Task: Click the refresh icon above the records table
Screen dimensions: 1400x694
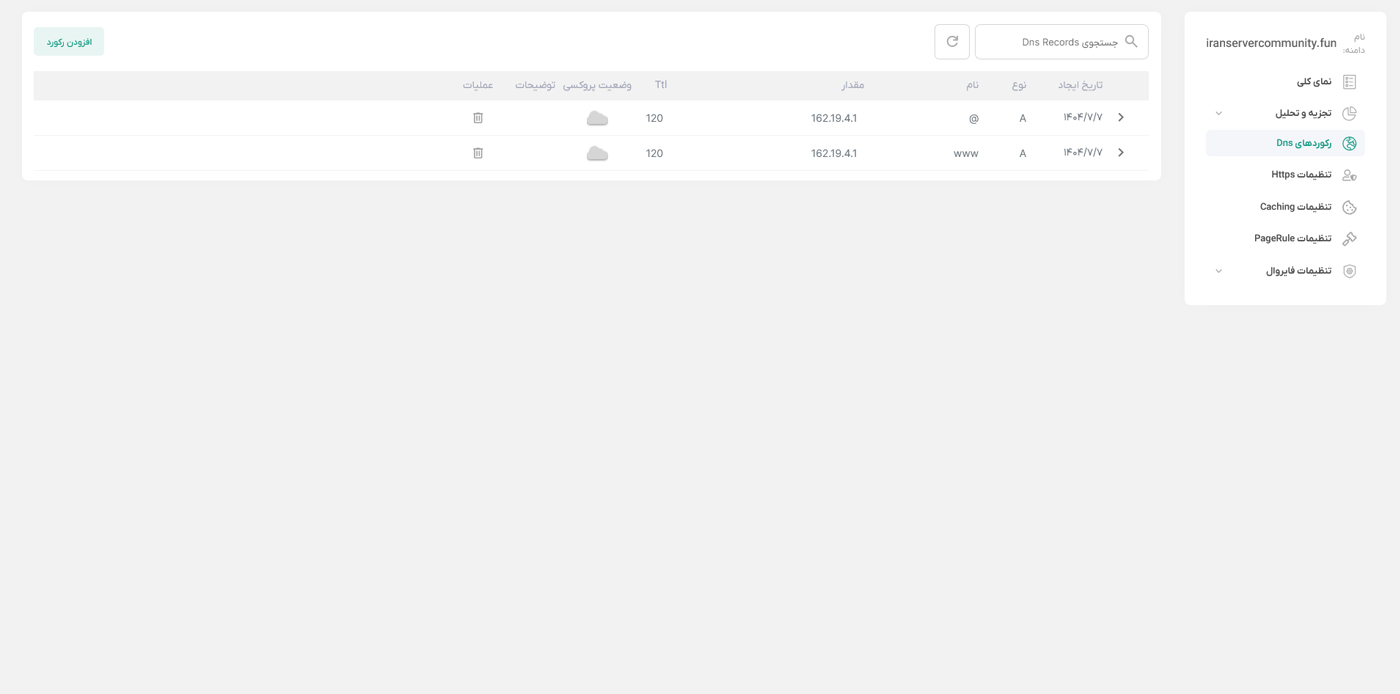Action: coord(951,42)
